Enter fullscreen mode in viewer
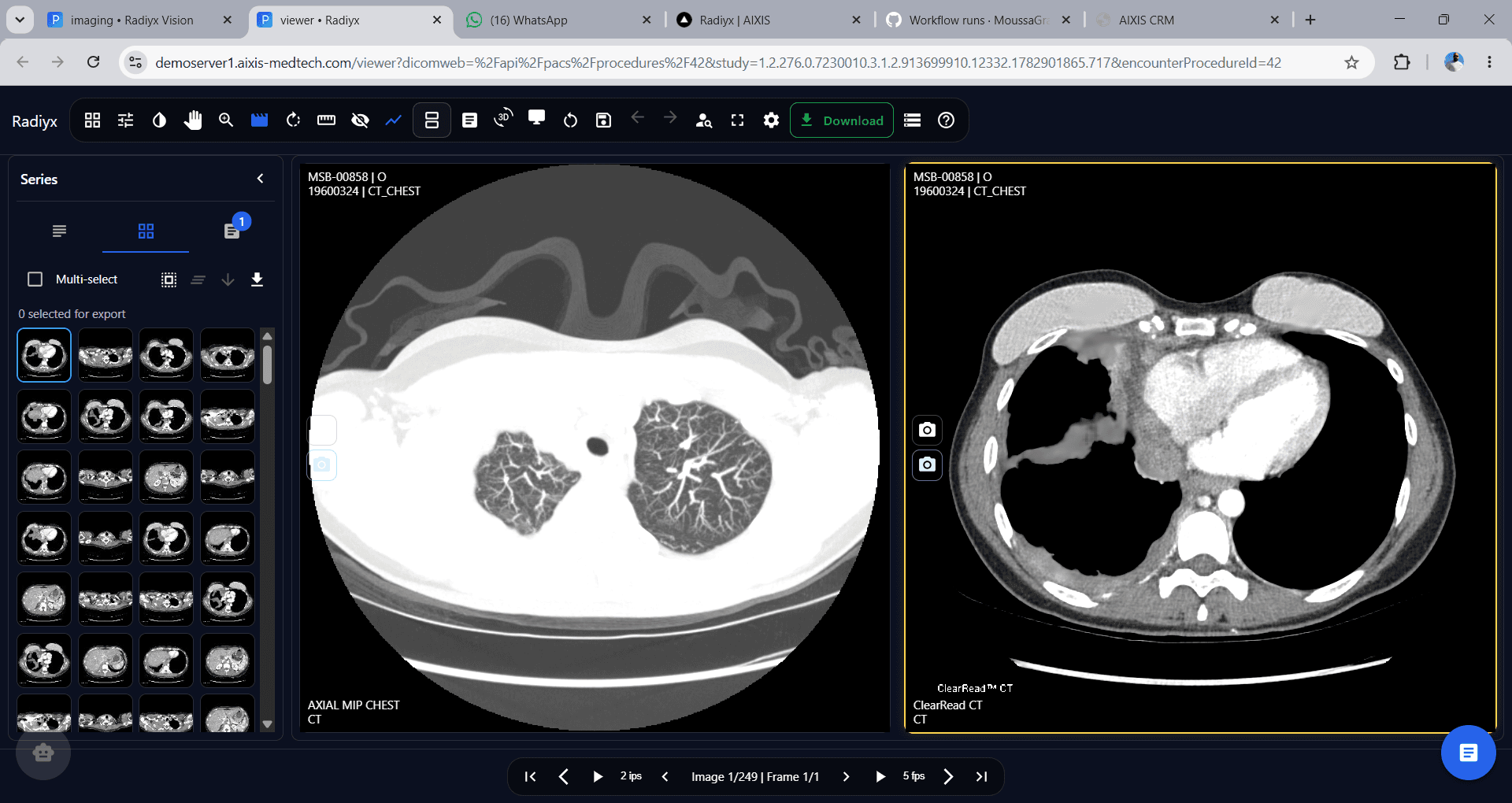1512x803 pixels. [737, 120]
